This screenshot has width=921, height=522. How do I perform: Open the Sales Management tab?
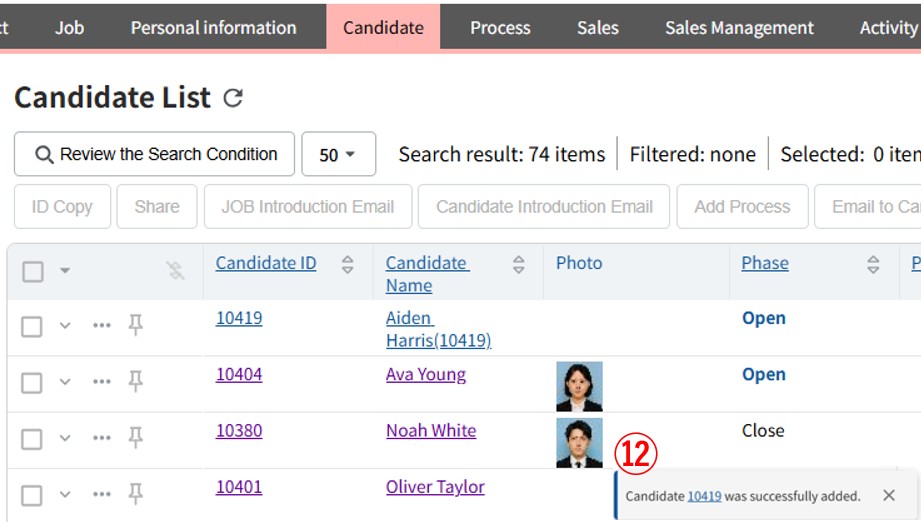click(739, 27)
